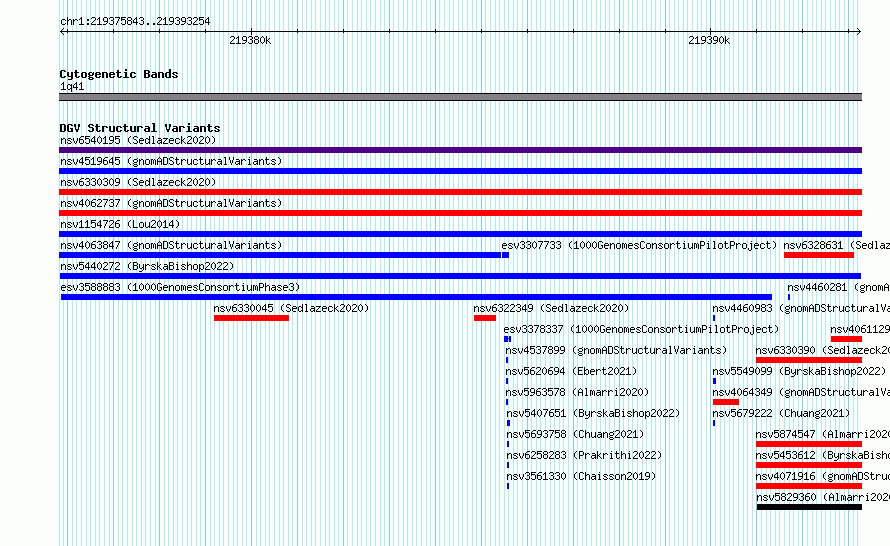
Task: Open the Cytogenetic Bands track heading
Action: pos(119,74)
